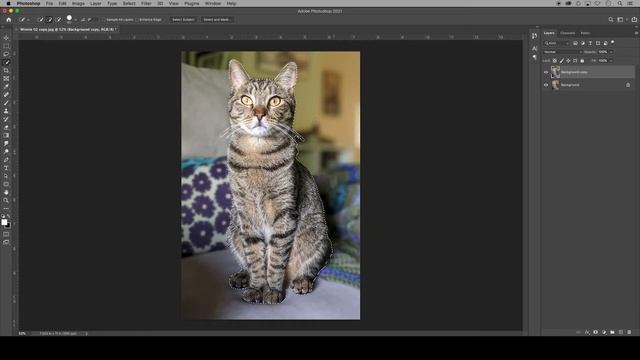Image resolution: width=640 pixels, height=360 pixels.
Task: Choose Subtract from Selection mode
Action: (58, 20)
